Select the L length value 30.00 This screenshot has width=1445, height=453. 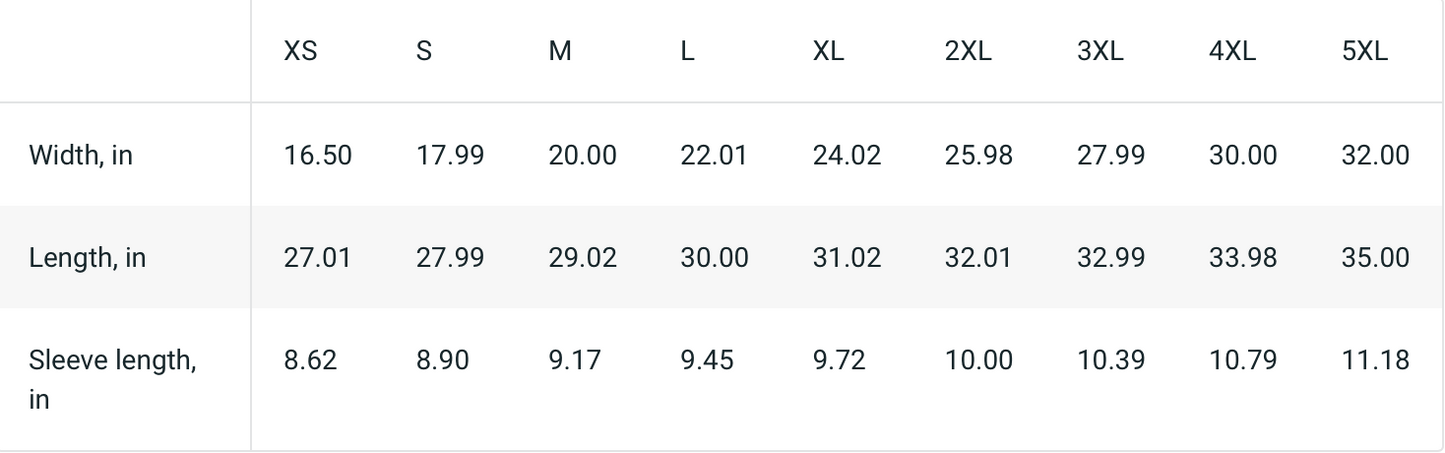coord(714,257)
